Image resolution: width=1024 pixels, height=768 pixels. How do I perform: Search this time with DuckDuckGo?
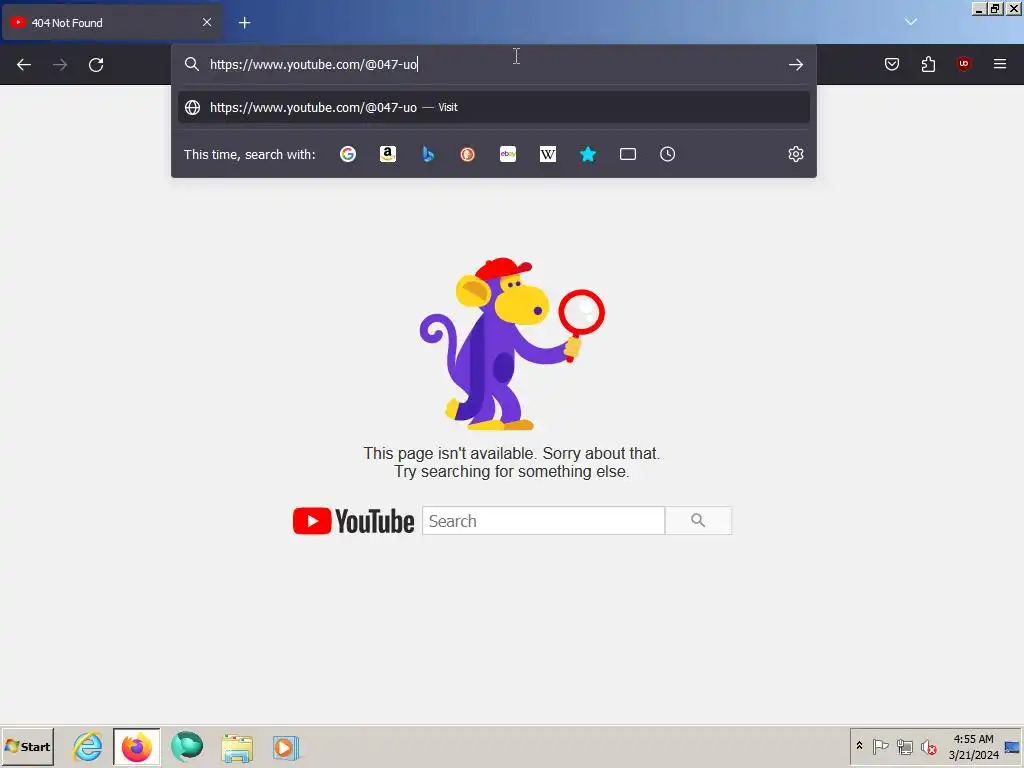tap(468, 154)
